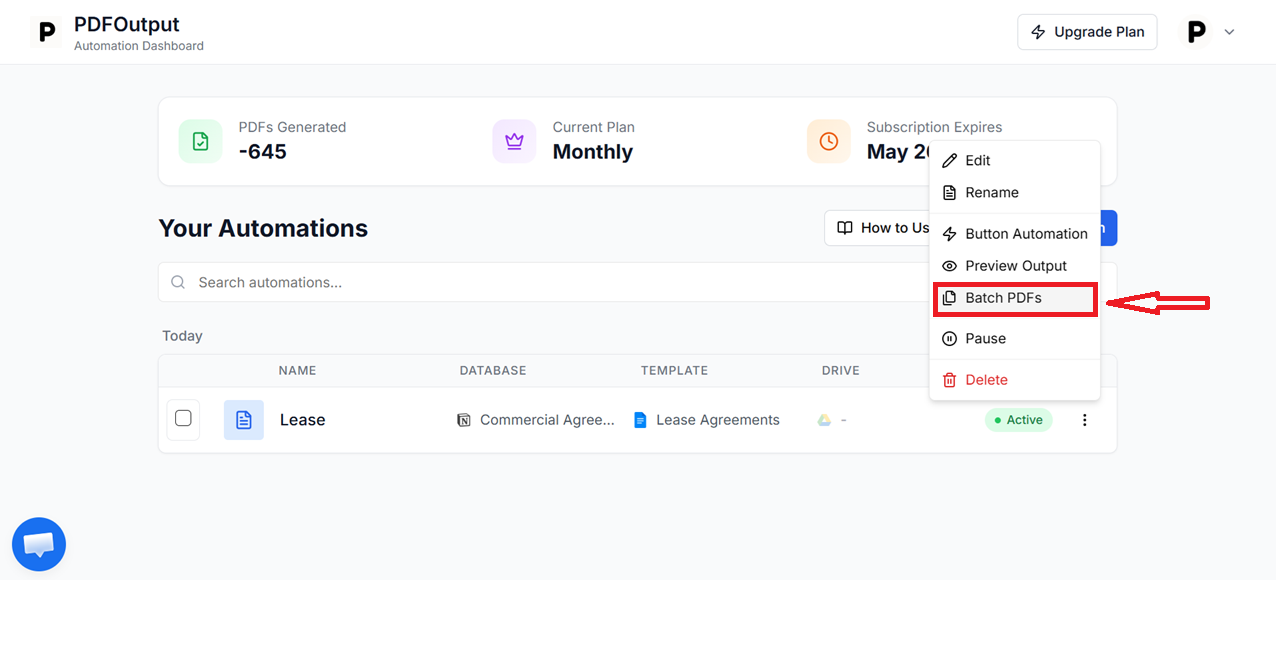Choose Button Automation menu entry

pos(1015,233)
